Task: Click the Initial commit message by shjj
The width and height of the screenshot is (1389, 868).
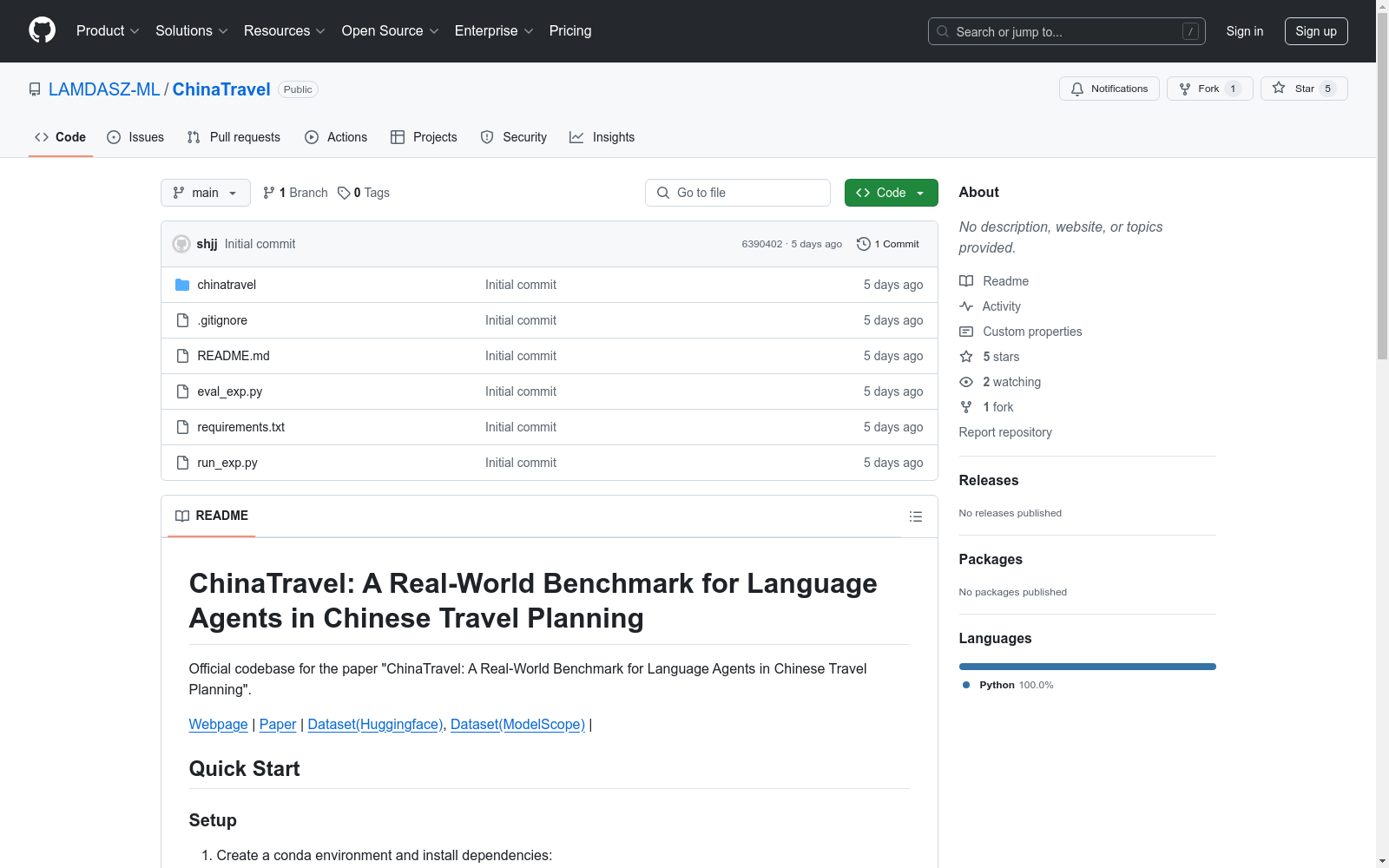Action: (x=260, y=244)
